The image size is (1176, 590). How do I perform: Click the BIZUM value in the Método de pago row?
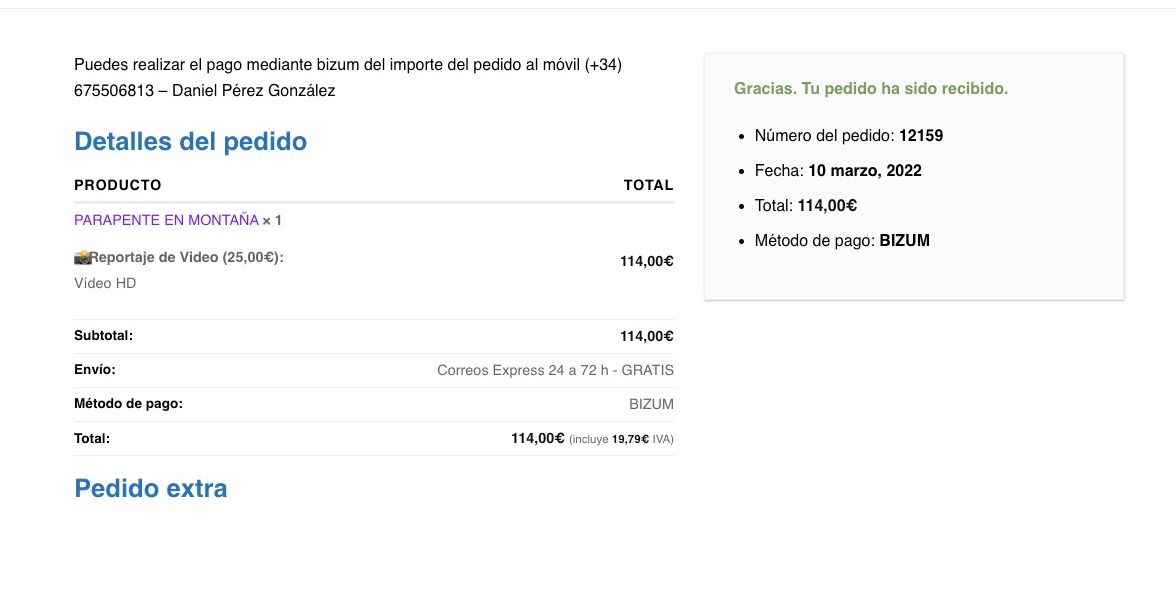[651, 404]
